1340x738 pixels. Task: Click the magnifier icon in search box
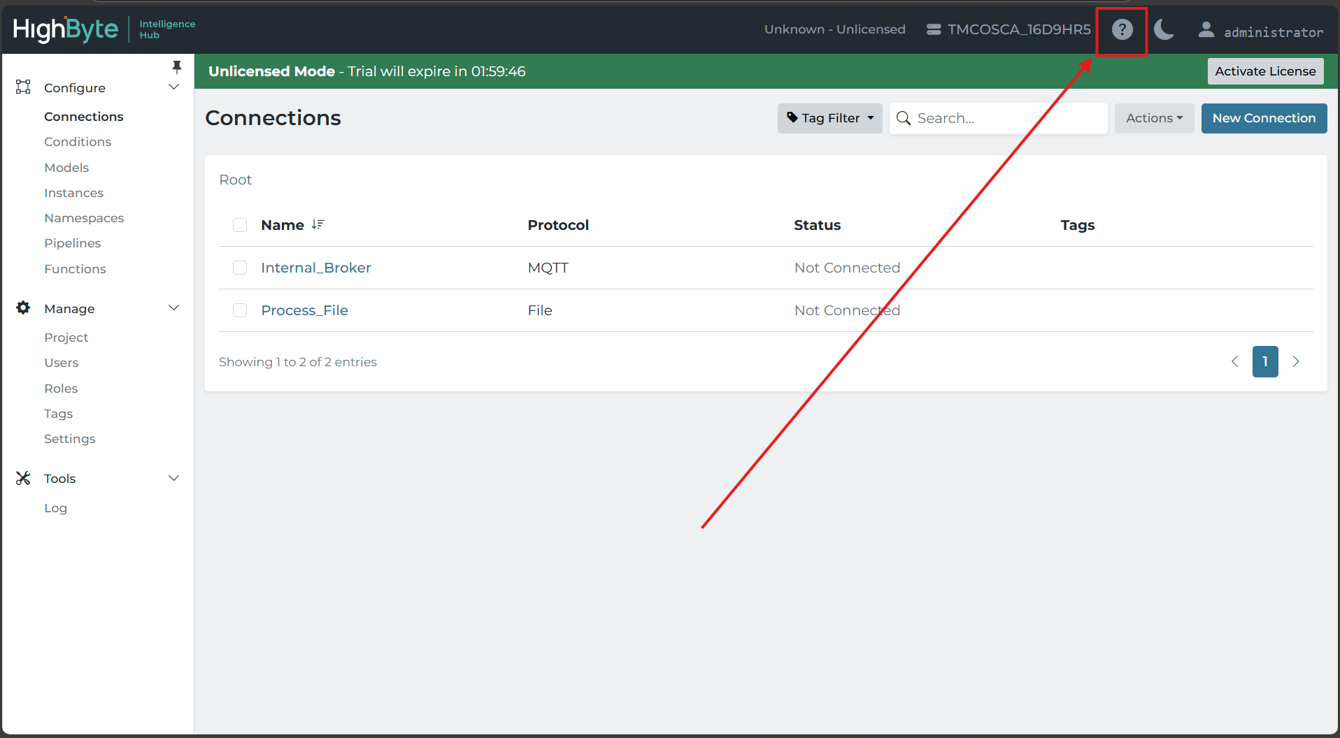pos(904,118)
